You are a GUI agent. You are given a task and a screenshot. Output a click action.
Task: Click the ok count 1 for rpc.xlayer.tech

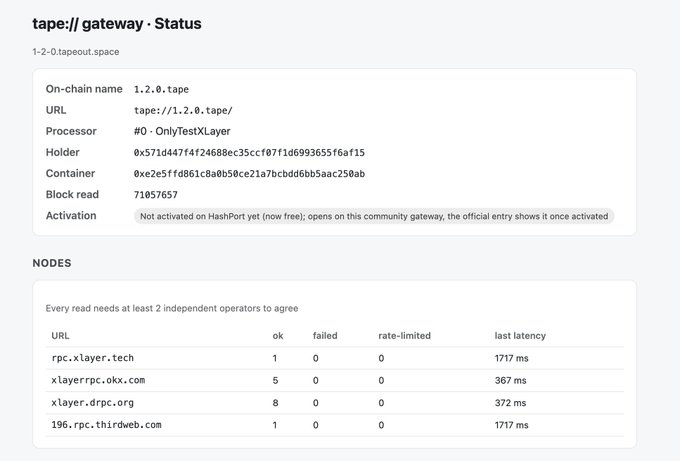[275, 358]
